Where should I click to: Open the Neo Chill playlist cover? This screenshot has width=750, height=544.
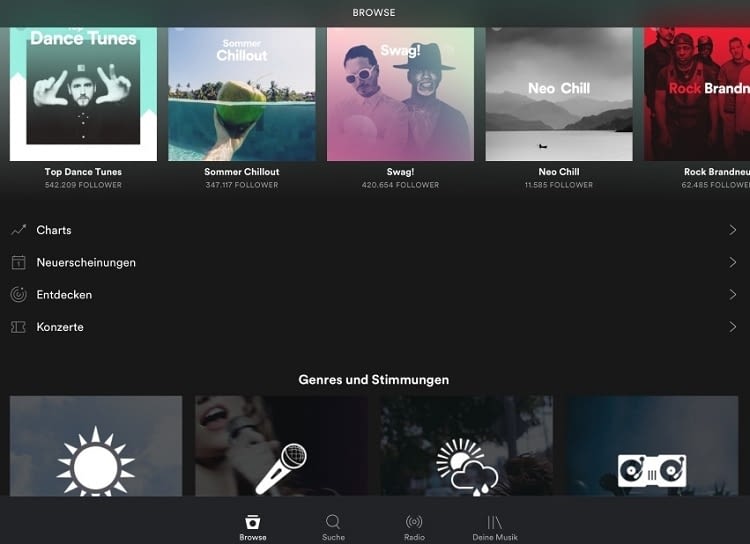(x=559, y=94)
